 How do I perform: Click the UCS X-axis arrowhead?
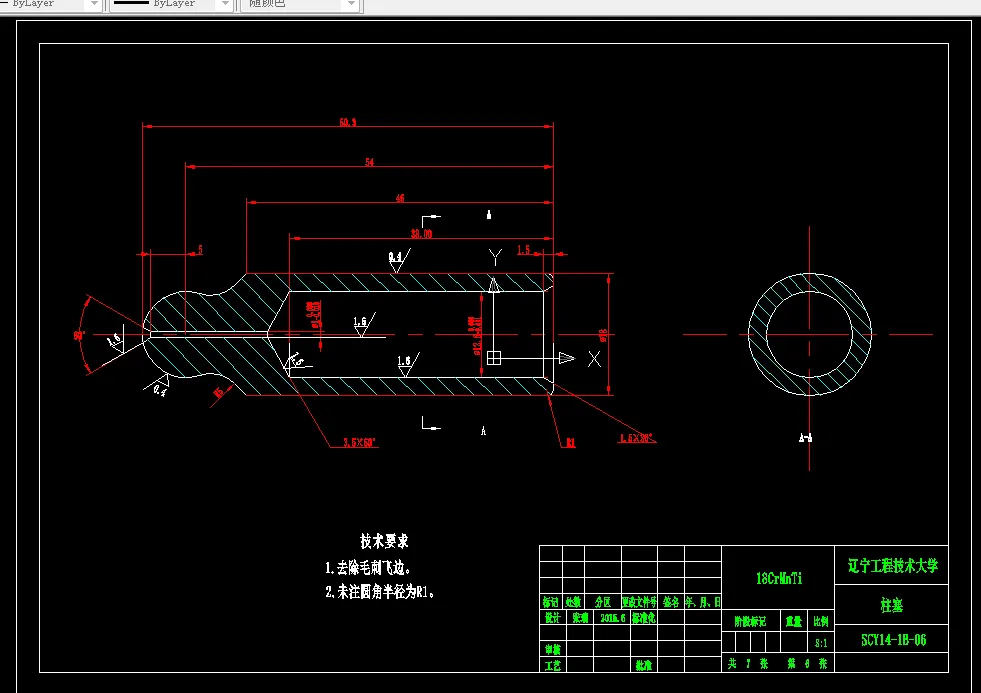click(x=567, y=358)
